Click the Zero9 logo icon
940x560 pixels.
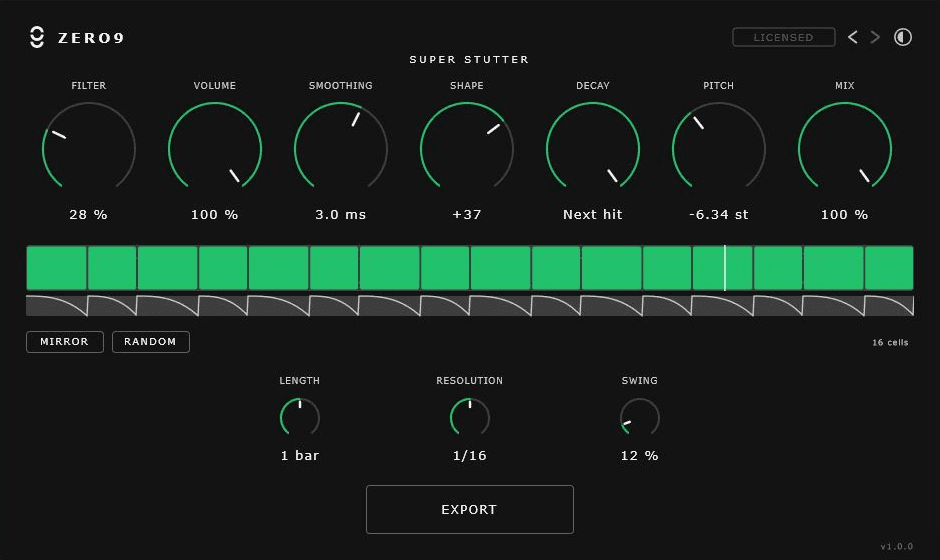coord(37,37)
